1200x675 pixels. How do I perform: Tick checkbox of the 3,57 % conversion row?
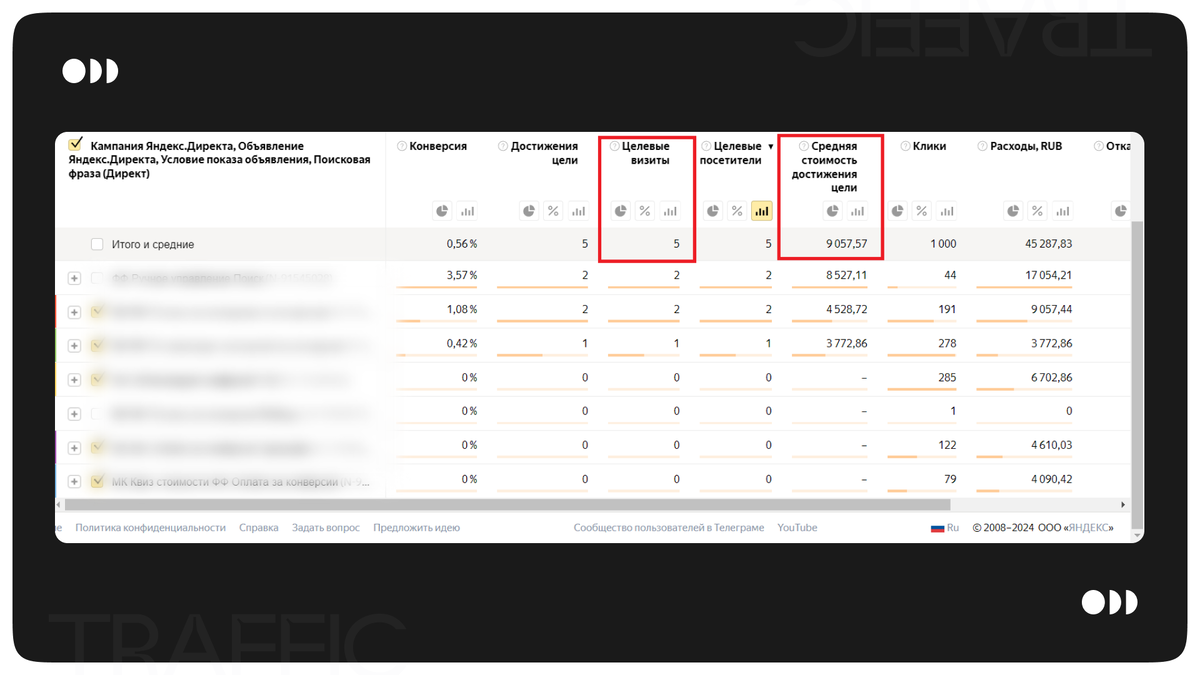pyautogui.click(x=97, y=278)
